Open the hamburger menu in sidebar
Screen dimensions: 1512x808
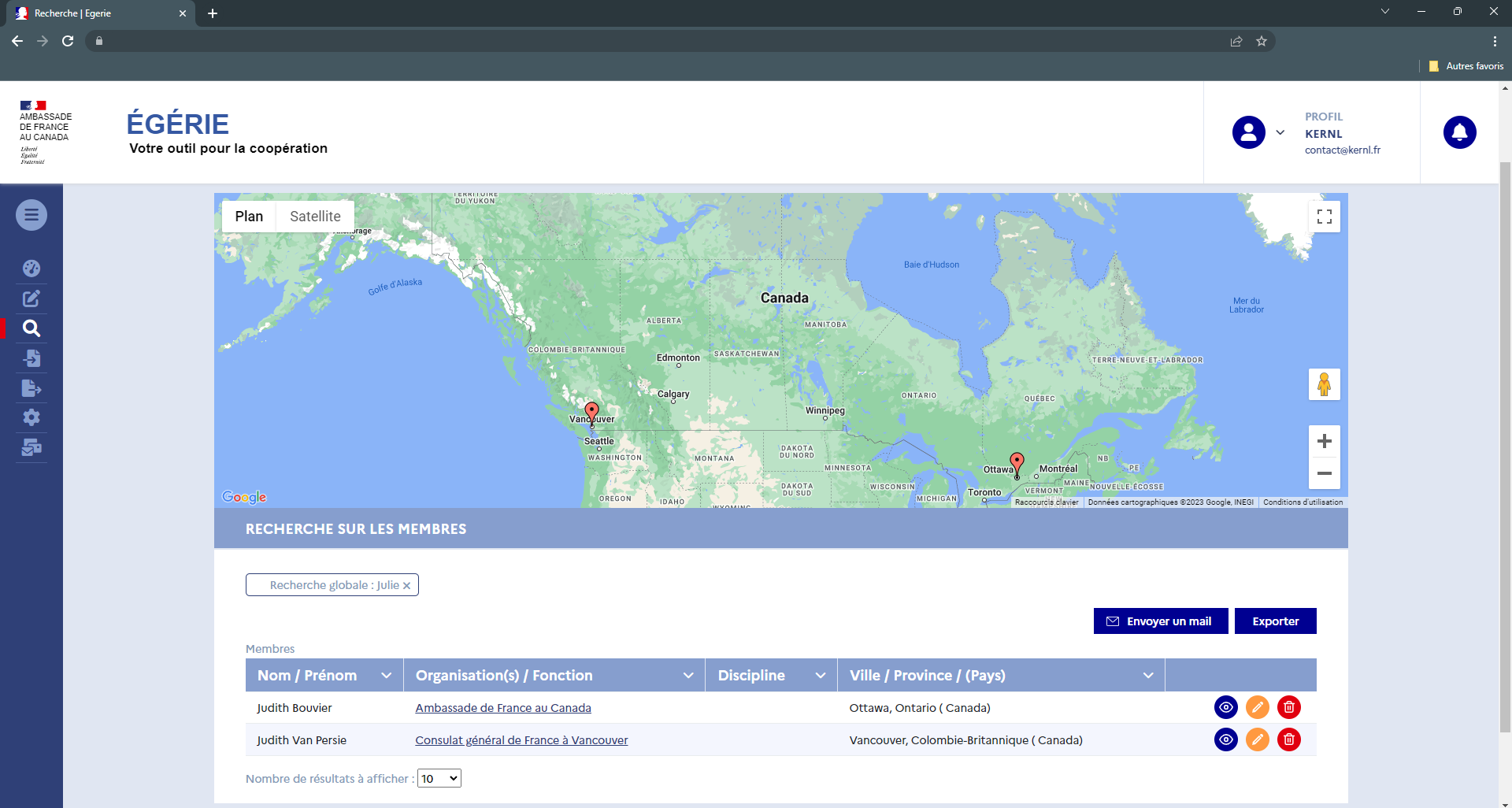pos(31,215)
